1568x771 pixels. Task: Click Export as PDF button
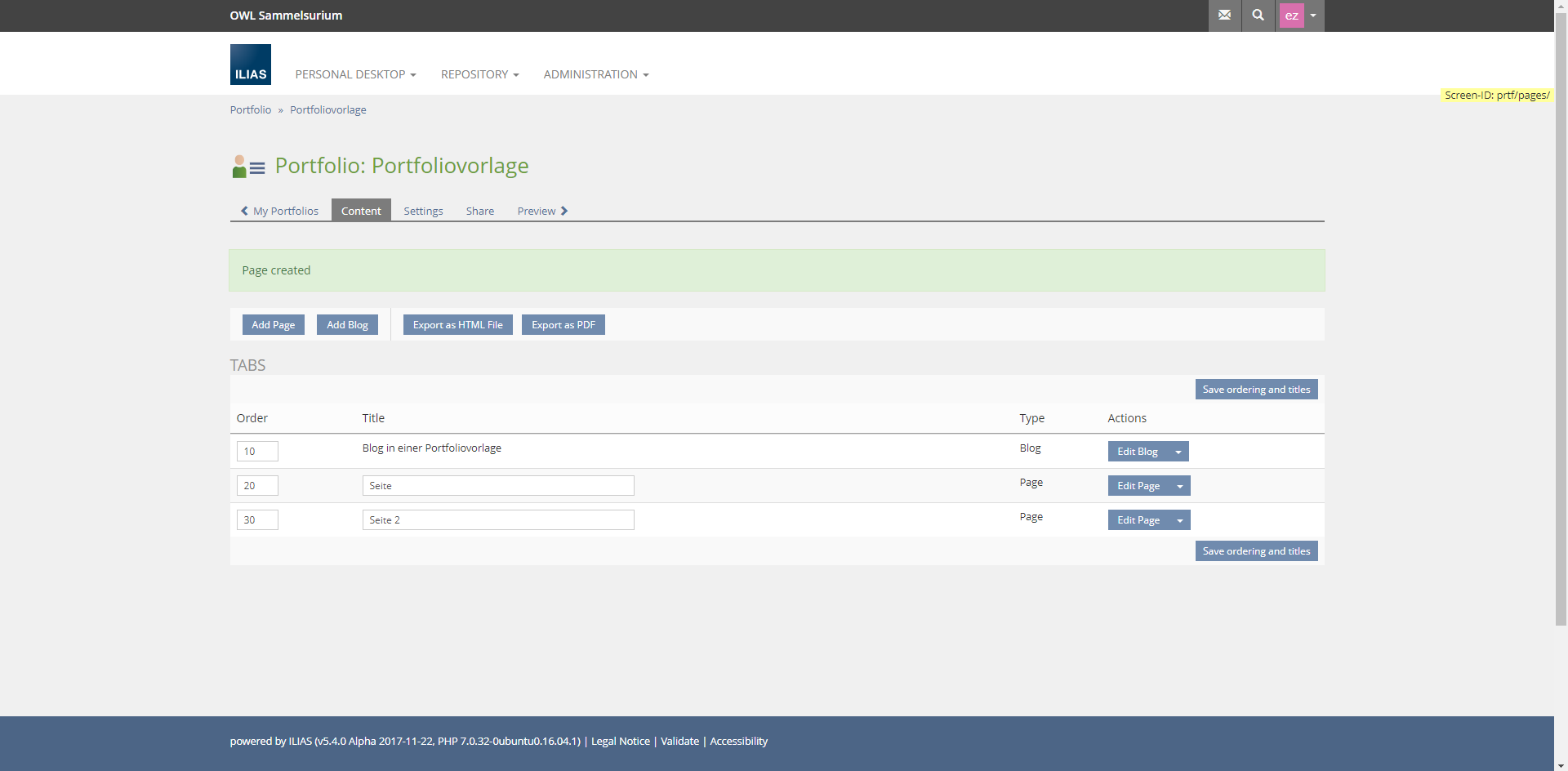(563, 325)
